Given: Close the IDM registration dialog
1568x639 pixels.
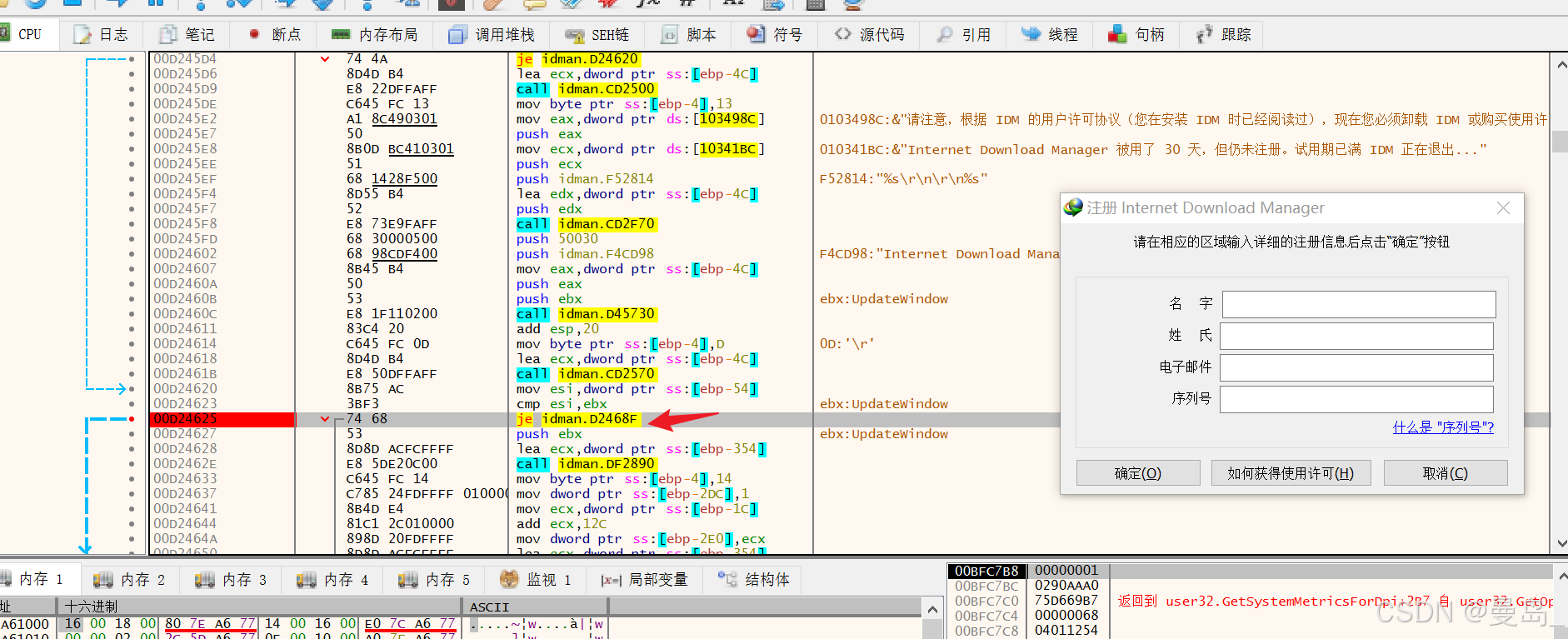Looking at the screenshot, I should point(1503,208).
